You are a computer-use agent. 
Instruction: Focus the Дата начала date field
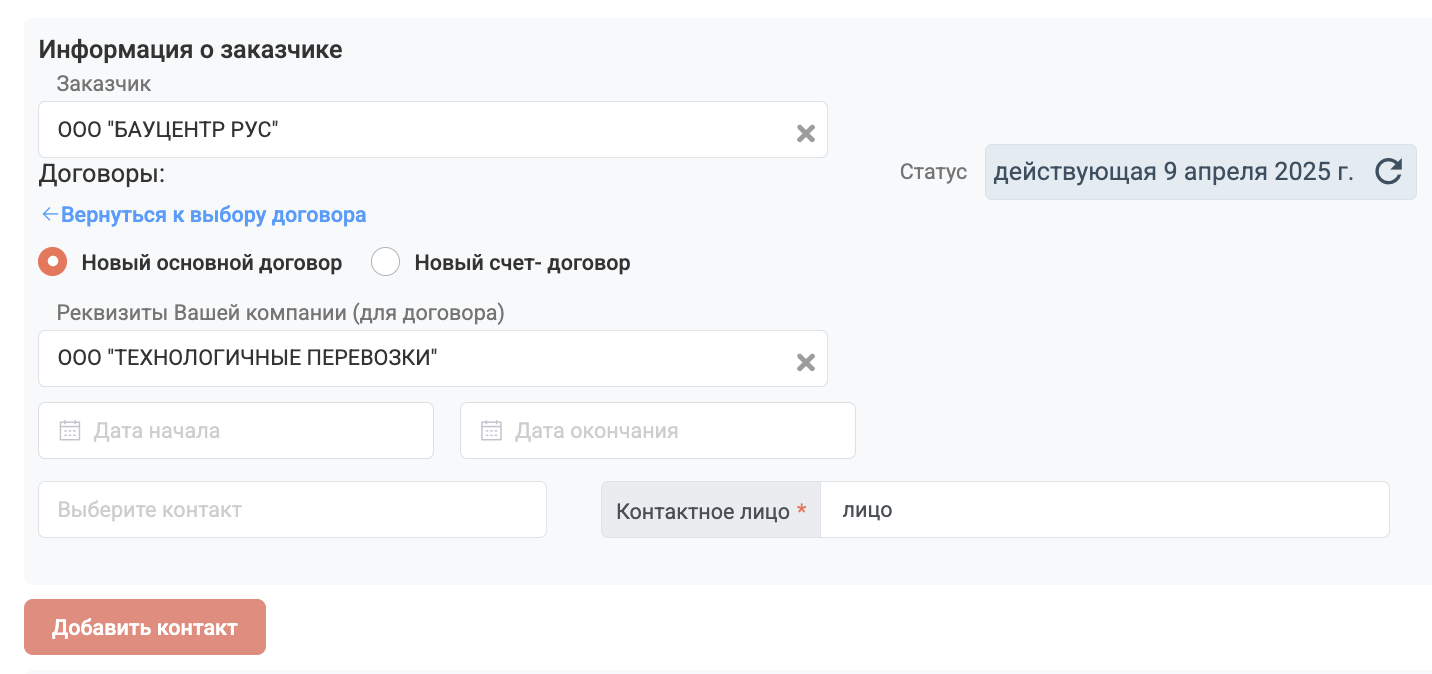(236, 431)
